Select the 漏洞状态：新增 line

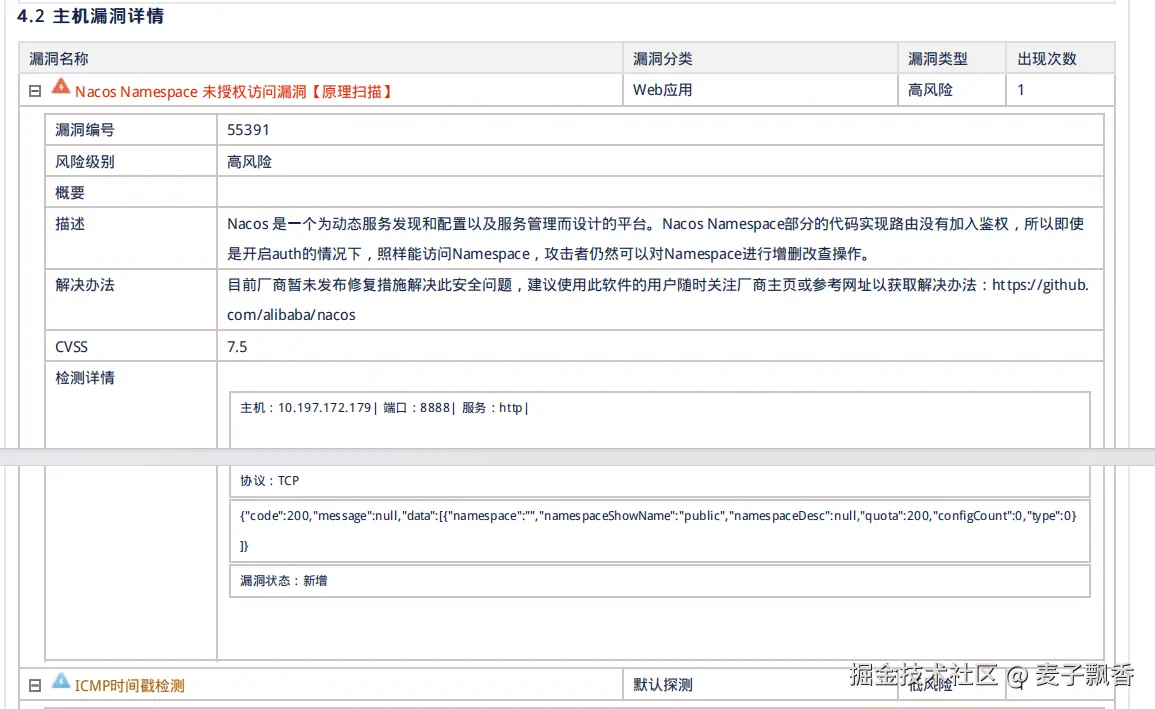pyautogui.click(x=284, y=581)
